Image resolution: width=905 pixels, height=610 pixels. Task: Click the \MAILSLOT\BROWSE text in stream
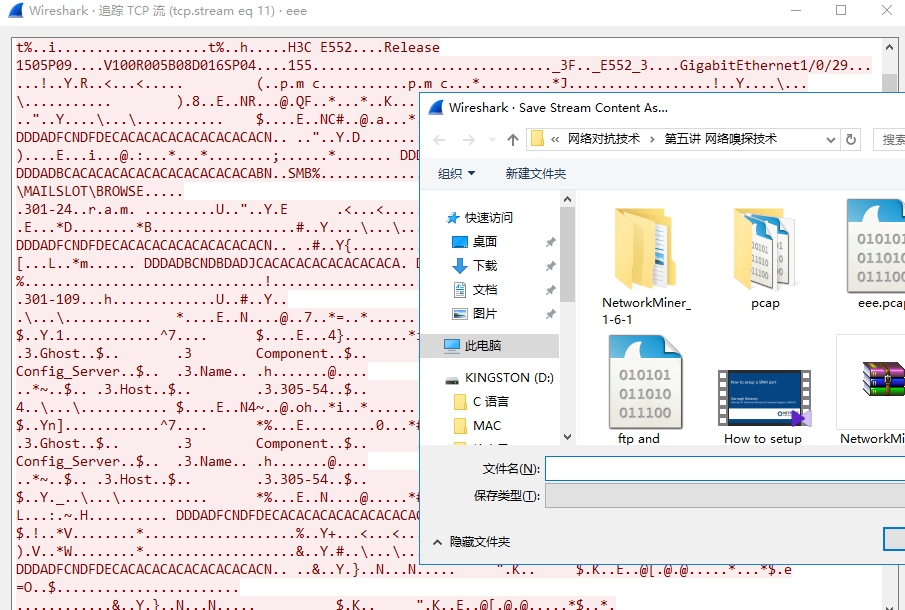(80, 191)
